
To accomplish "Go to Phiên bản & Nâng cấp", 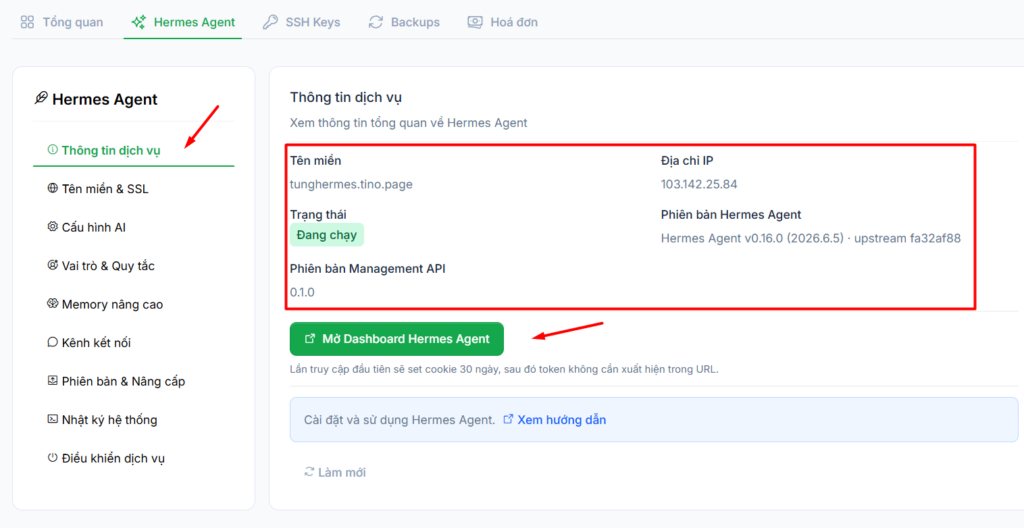I will [x=133, y=381].
